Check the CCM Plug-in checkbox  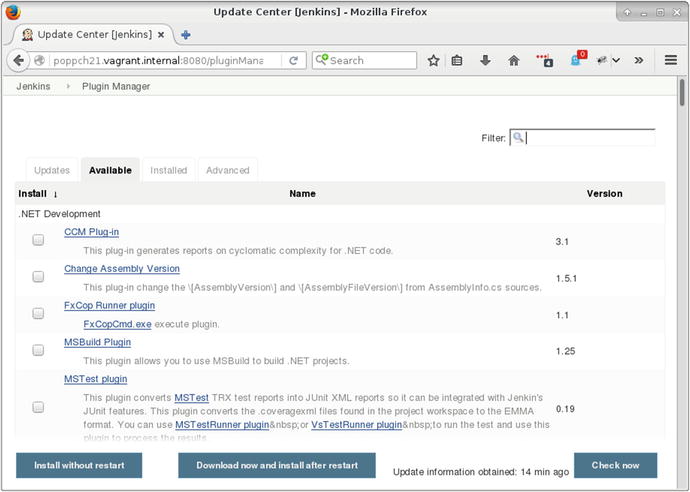[38, 240]
